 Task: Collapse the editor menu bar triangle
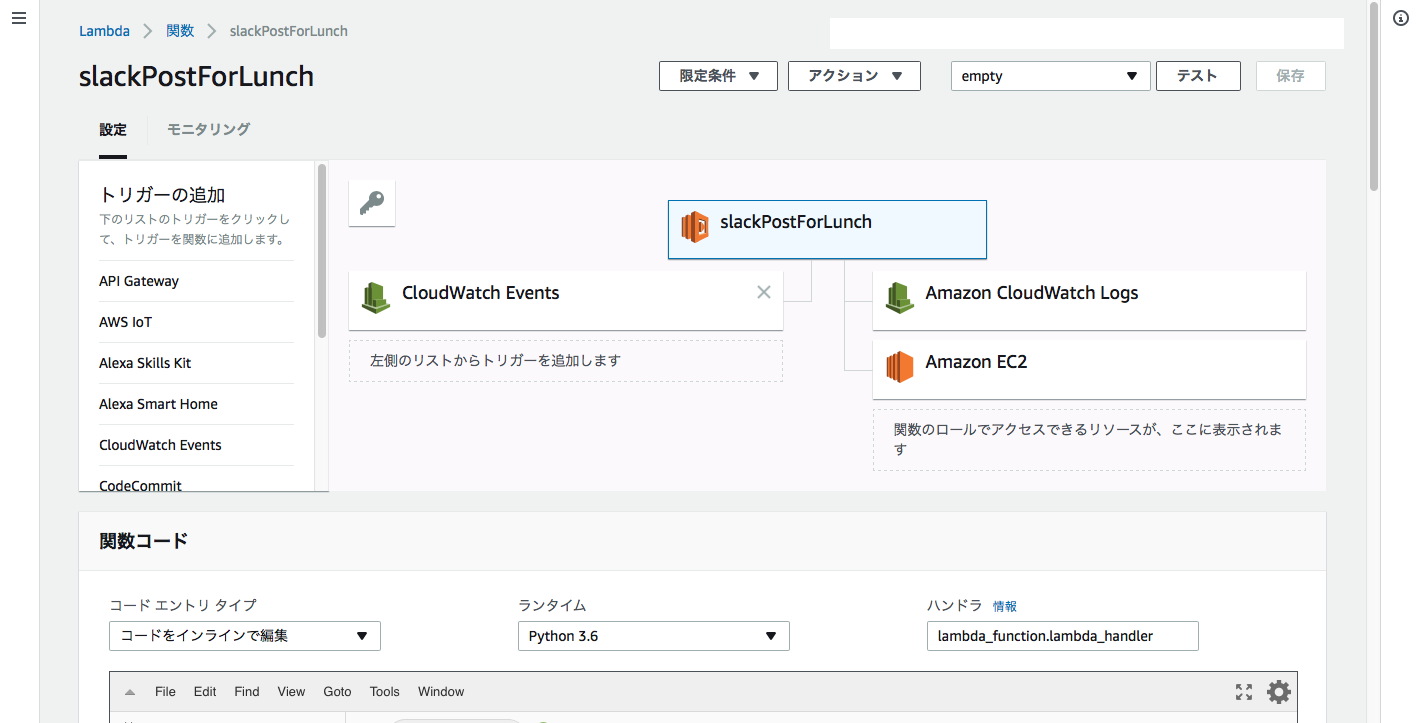point(130,692)
